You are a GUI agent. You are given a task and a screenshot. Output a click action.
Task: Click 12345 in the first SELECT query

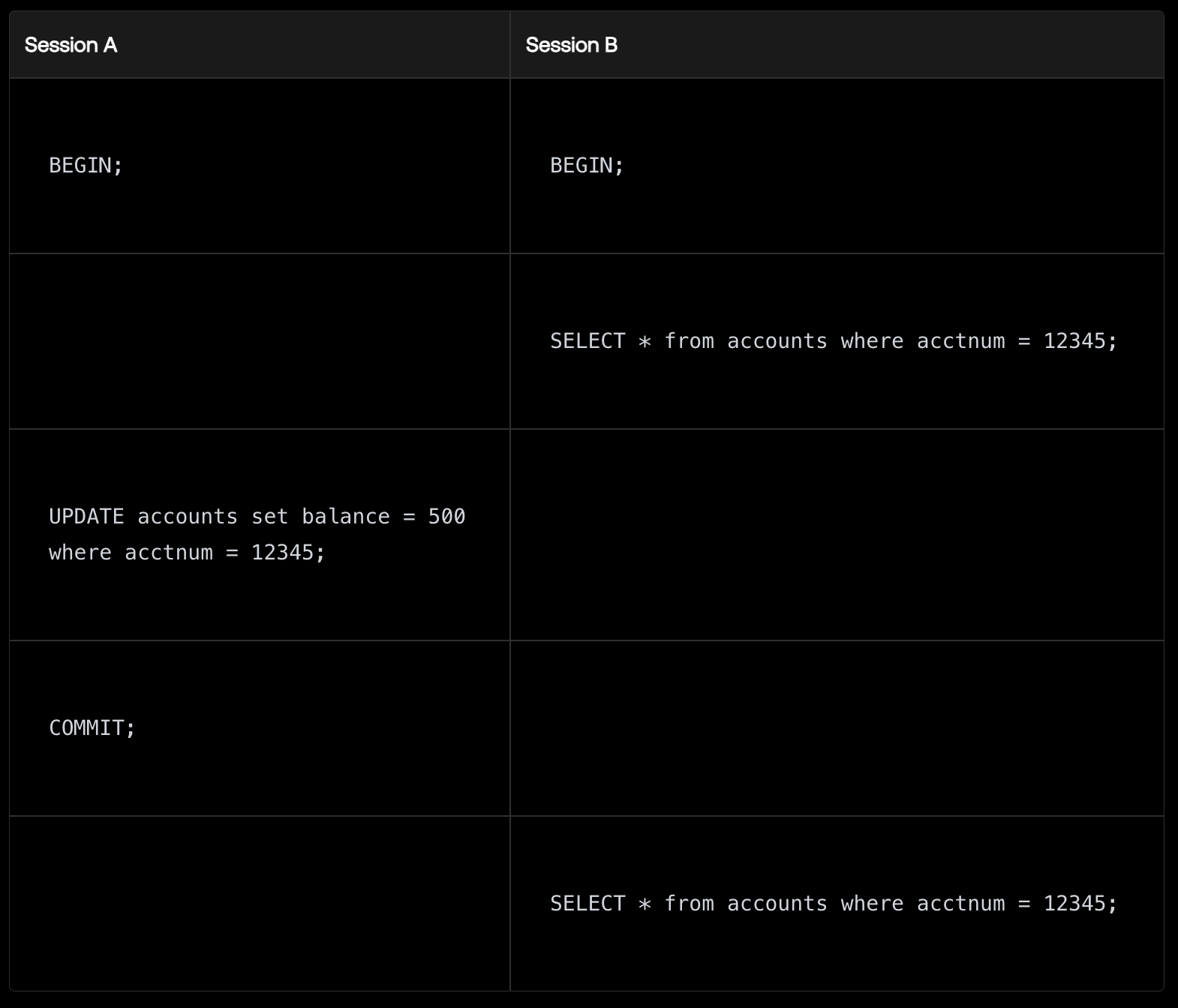(1074, 340)
